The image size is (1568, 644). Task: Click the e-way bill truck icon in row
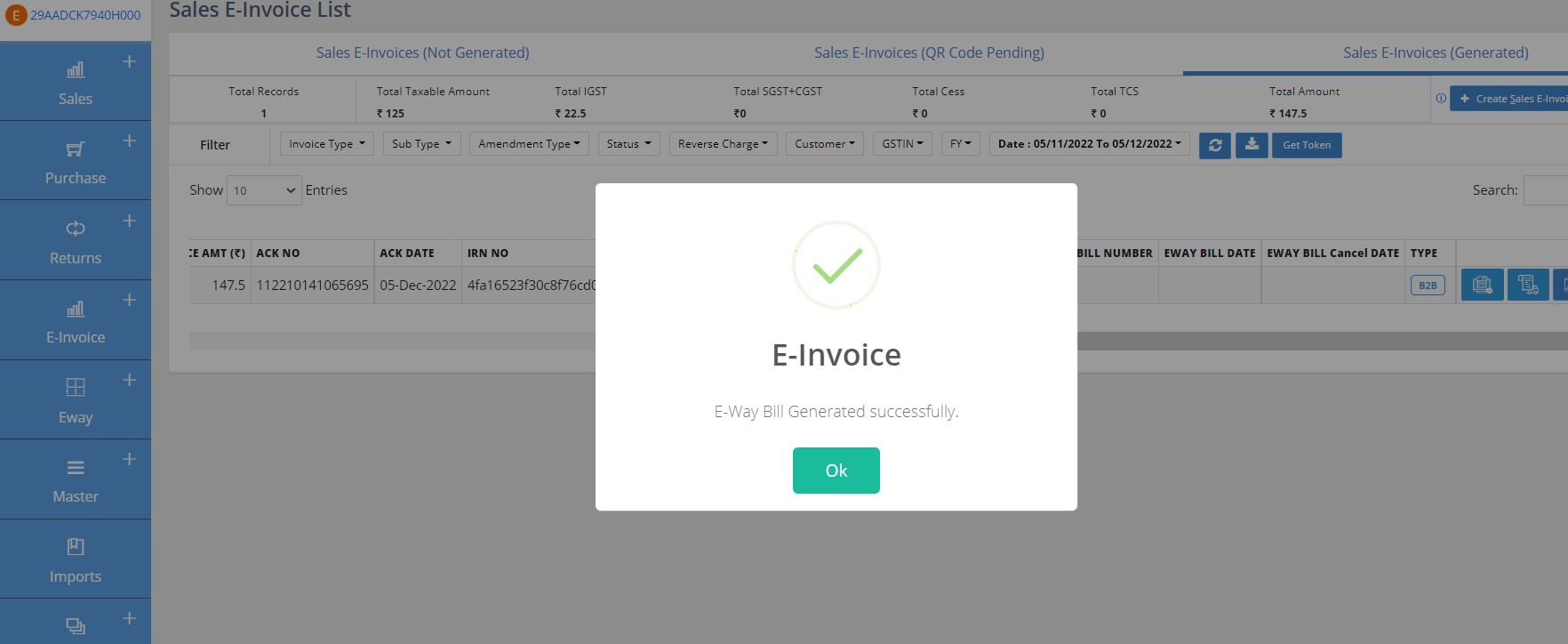(x=1528, y=285)
